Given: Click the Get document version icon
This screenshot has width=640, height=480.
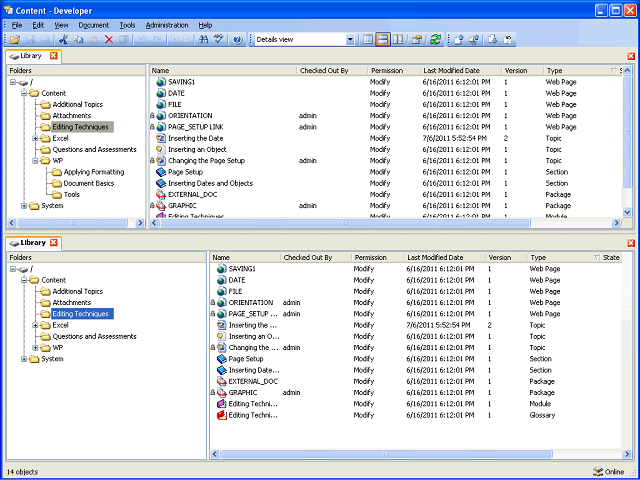Looking at the screenshot, I should tap(493, 40).
